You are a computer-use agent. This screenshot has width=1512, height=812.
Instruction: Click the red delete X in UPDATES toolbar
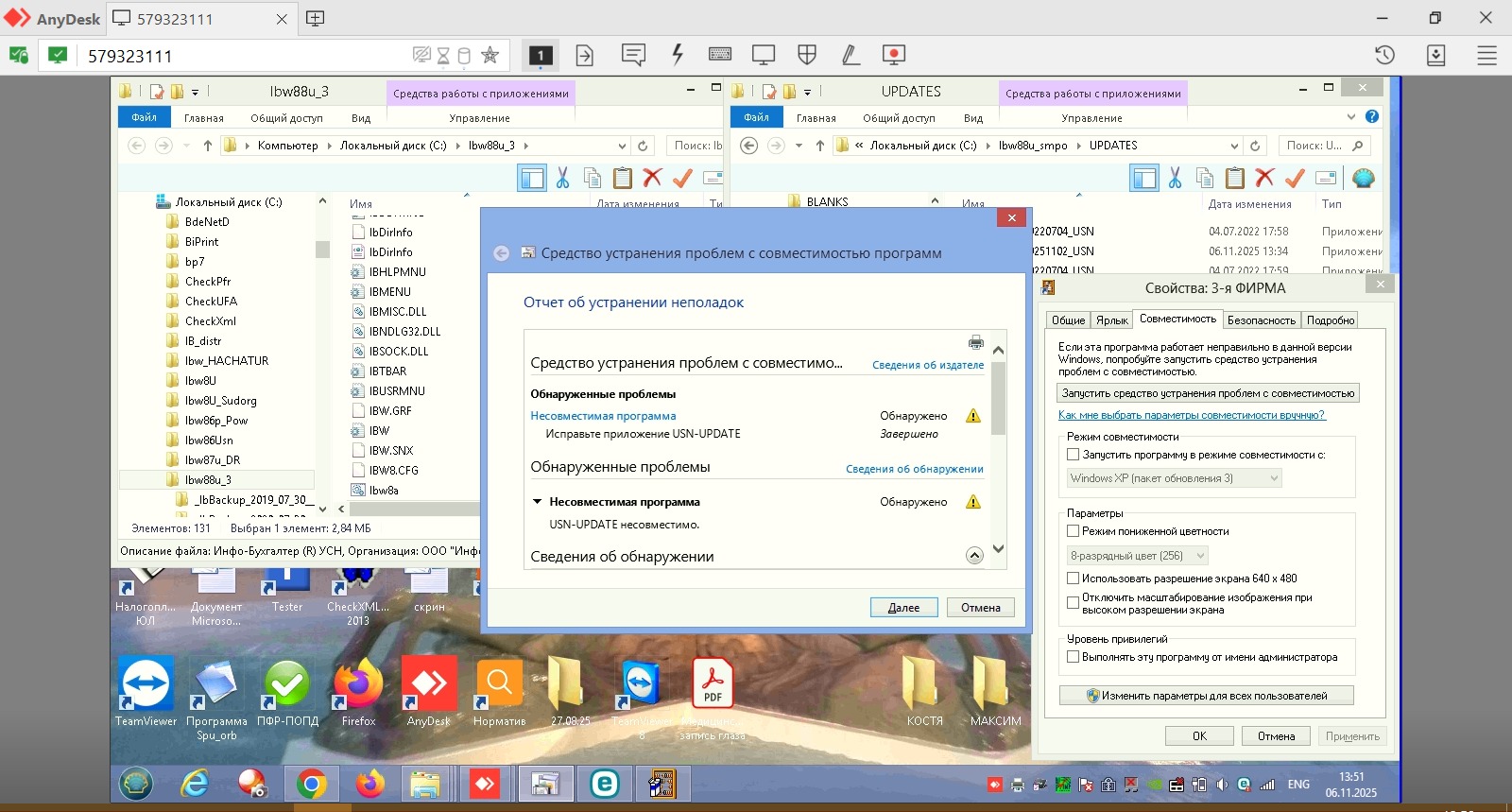1264,178
